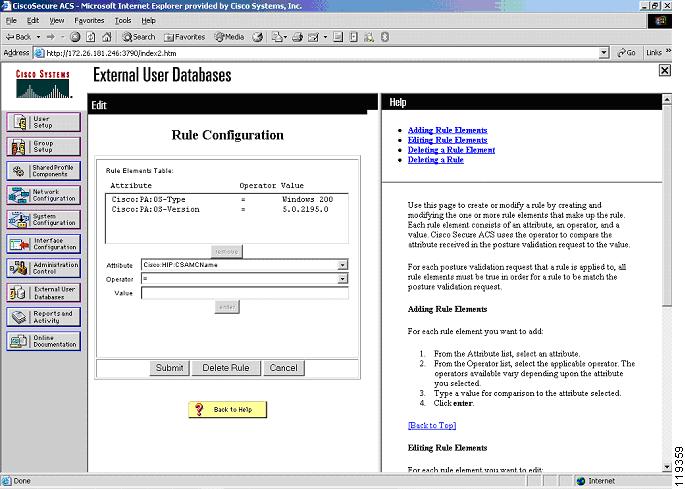Go to the browser Home page
Screen dimensions: 685x489
click(x=107, y=37)
